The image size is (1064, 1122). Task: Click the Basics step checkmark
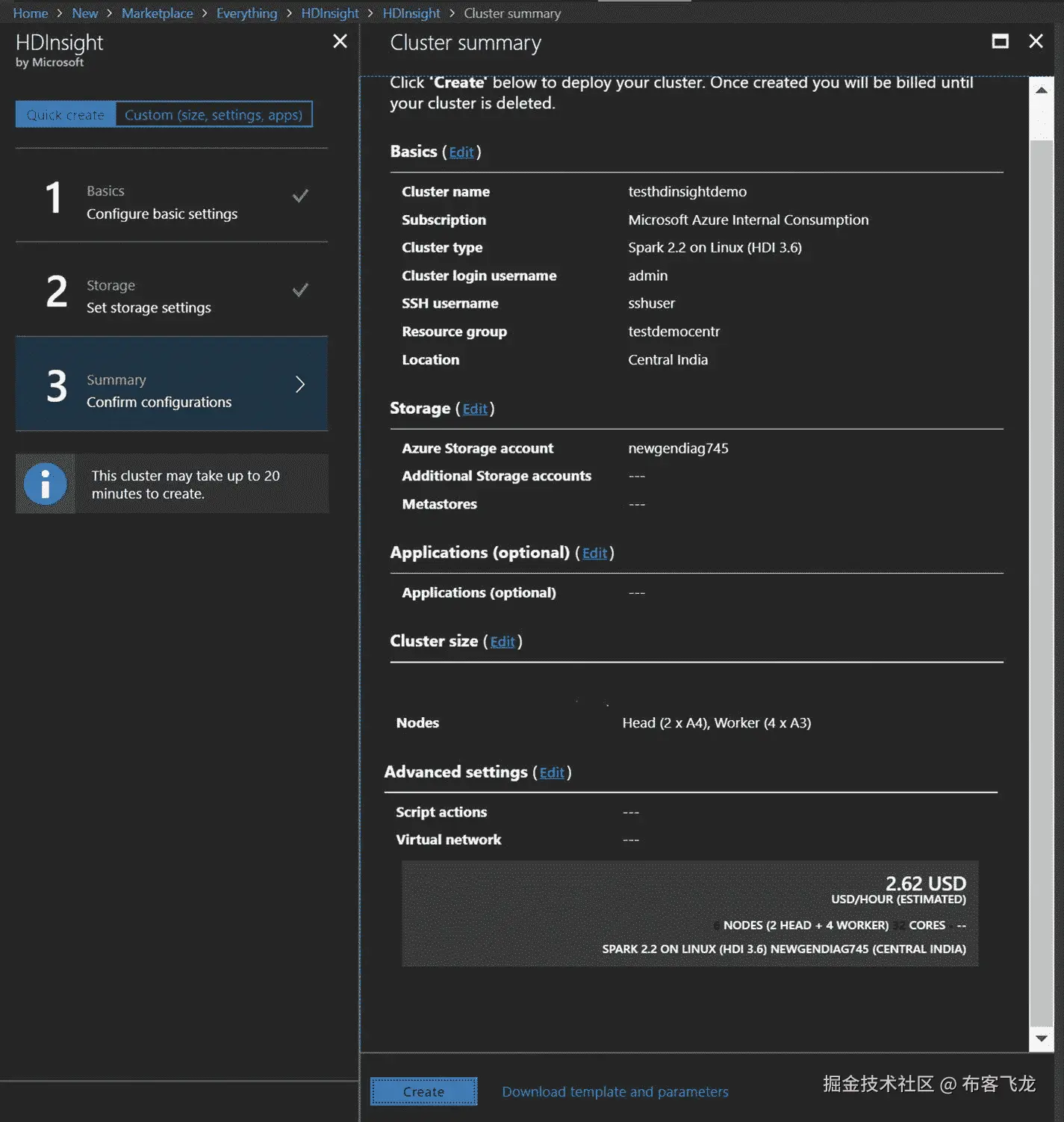pos(300,196)
